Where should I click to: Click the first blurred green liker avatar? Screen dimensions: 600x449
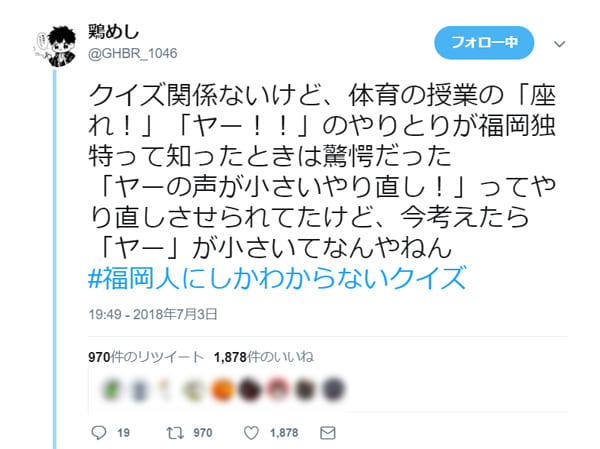[x=111, y=389]
